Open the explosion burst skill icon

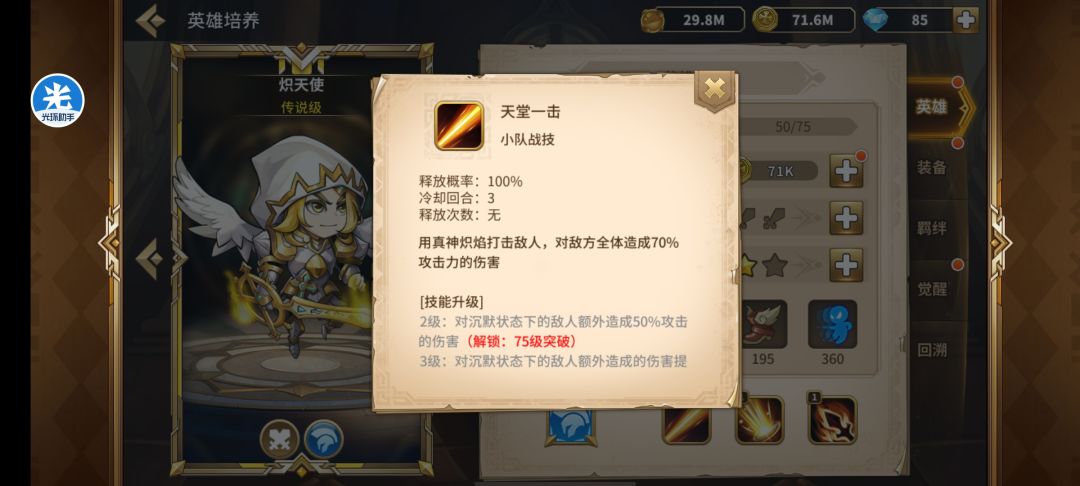point(759,419)
